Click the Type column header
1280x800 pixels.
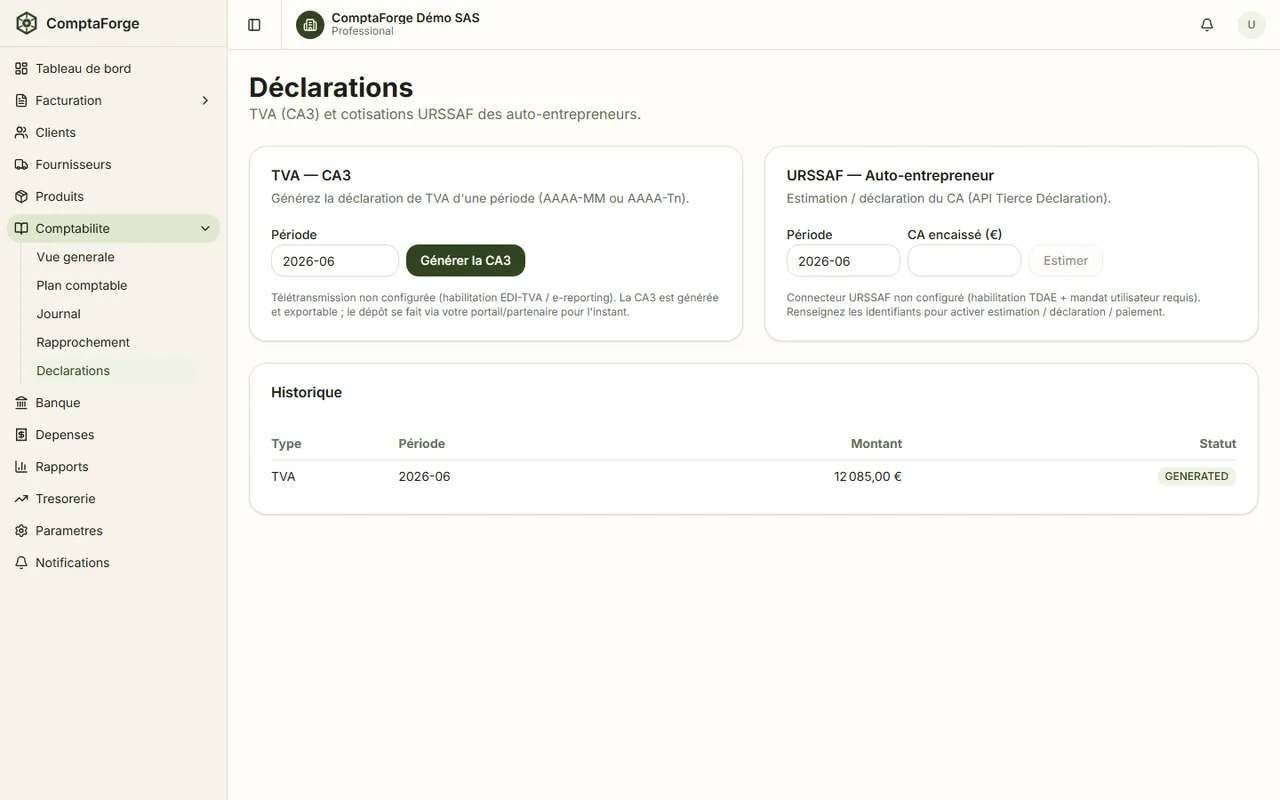coord(286,443)
